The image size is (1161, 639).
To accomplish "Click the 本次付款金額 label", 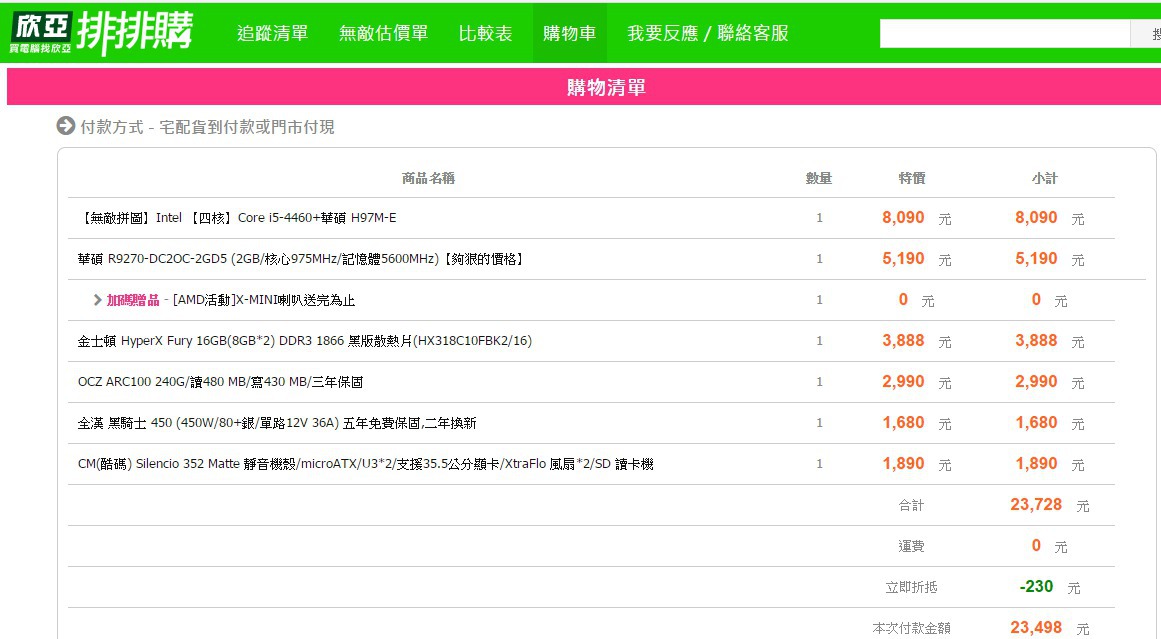I will click(x=911, y=628).
